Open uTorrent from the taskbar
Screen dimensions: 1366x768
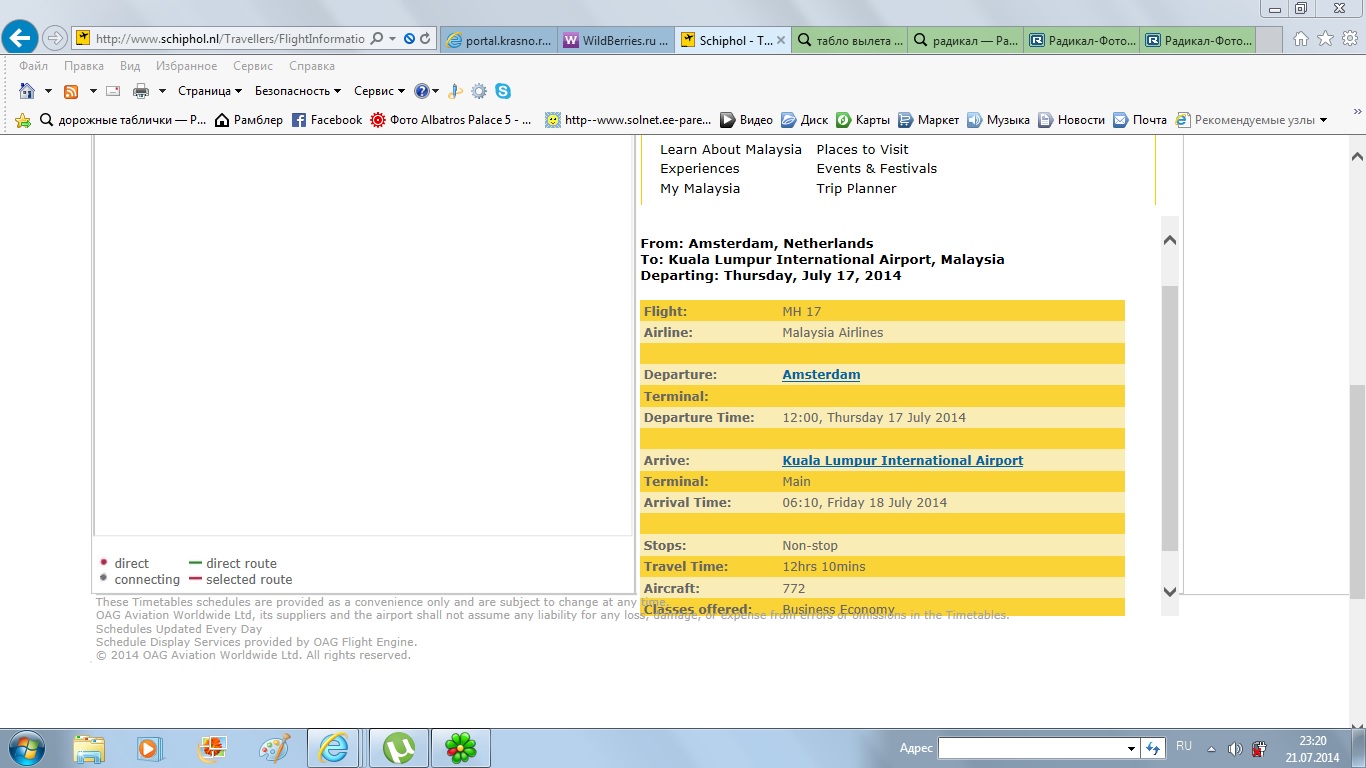(x=400, y=748)
